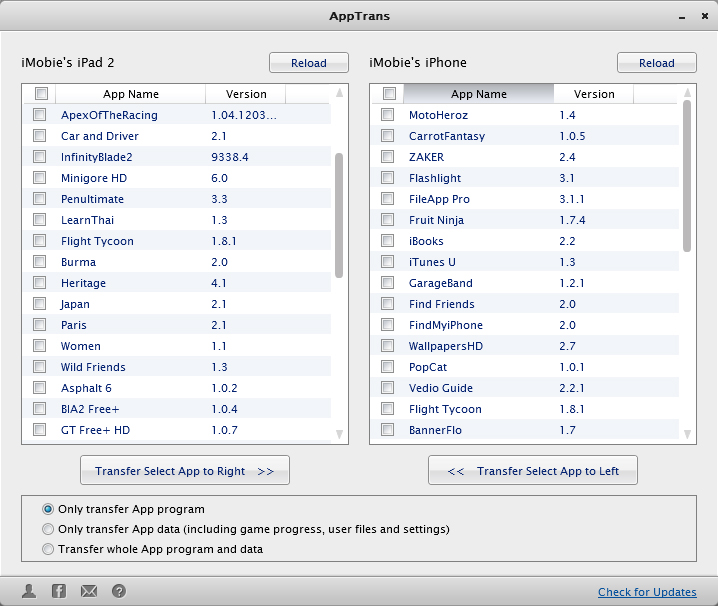Select the Flashlight app row
The height and width of the screenshot is (606, 718).
coord(525,178)
